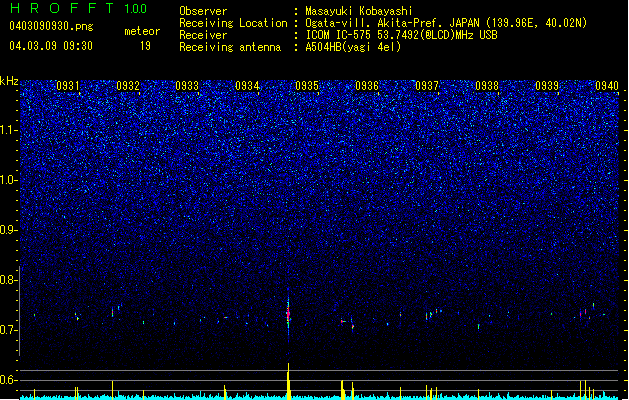Viewport: 629px width, 400px height.
Task: Click the 1.0 kHz axis label
Action: (9, 180)
